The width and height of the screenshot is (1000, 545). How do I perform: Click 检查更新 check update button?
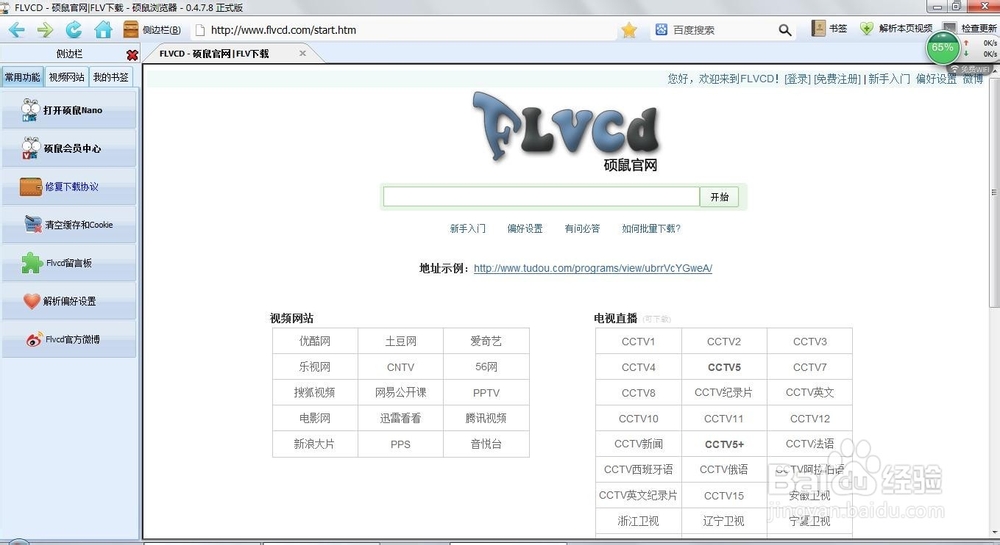tap(969, 29)
